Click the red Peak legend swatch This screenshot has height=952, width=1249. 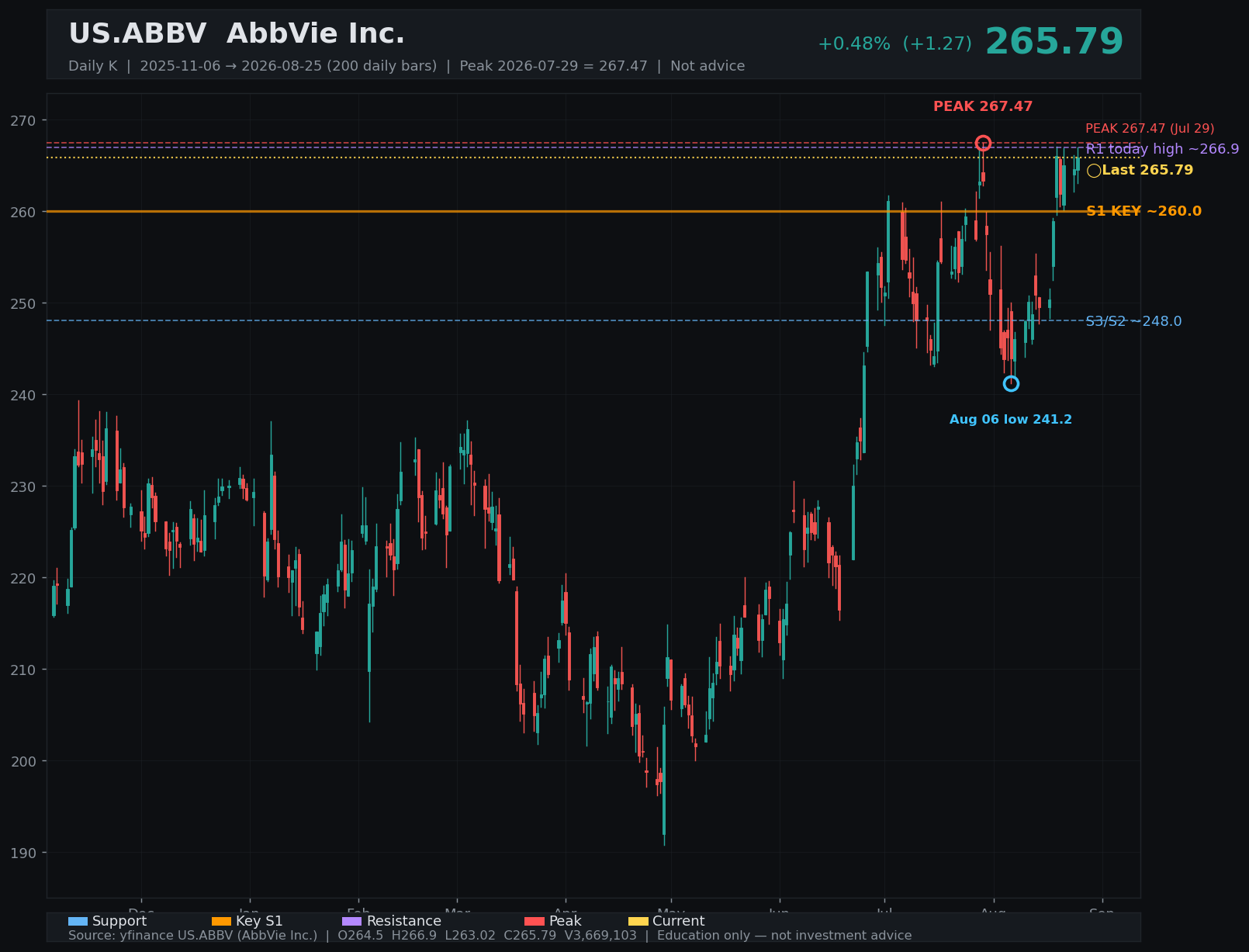pos(535,921)
